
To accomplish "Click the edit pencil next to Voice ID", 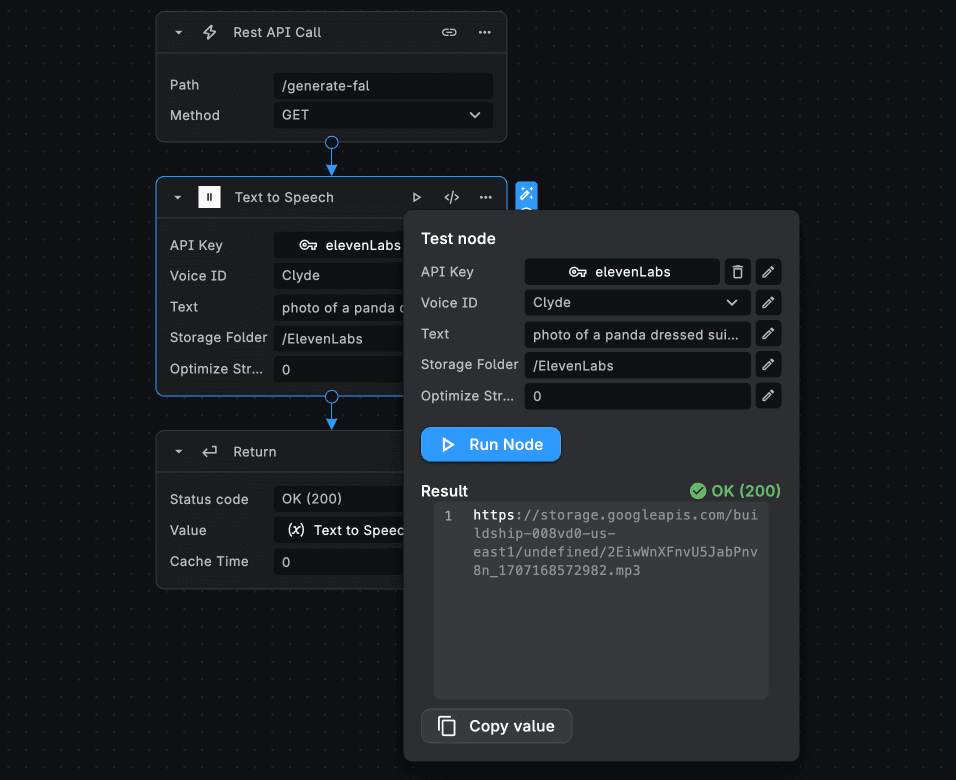I will pos(768,303).
